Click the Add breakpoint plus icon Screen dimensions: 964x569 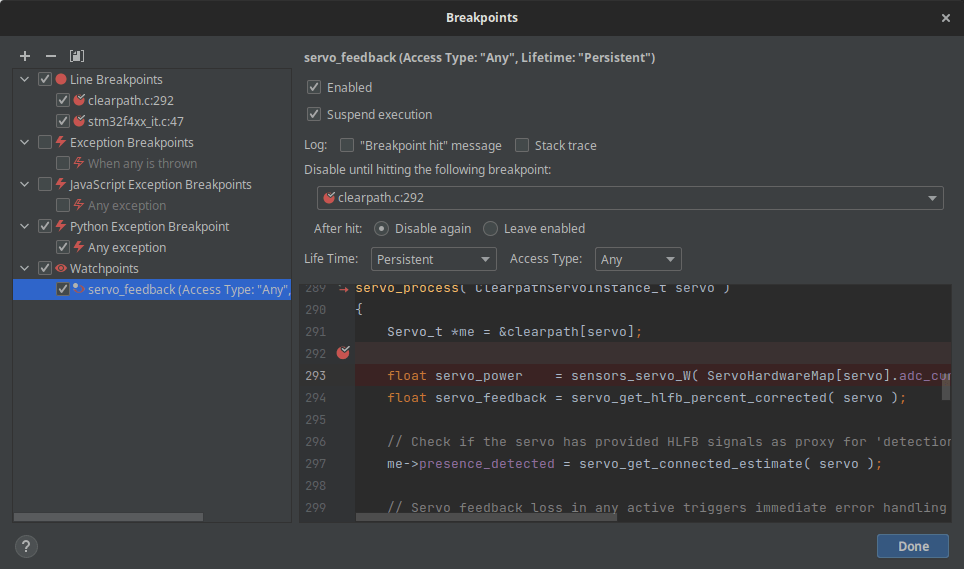(x=25, y=56)
